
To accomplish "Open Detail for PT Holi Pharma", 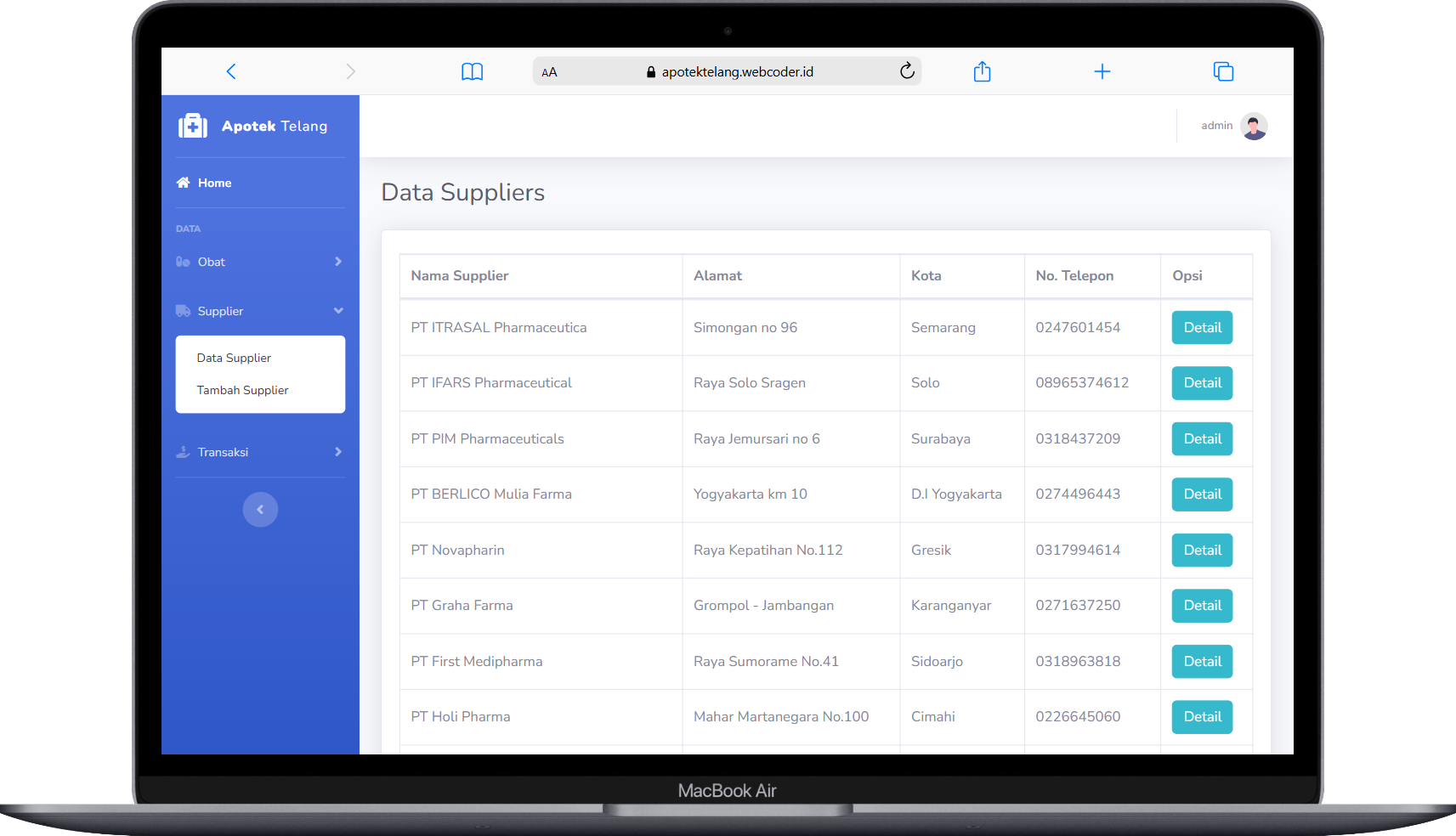I will coord(1202,717).
